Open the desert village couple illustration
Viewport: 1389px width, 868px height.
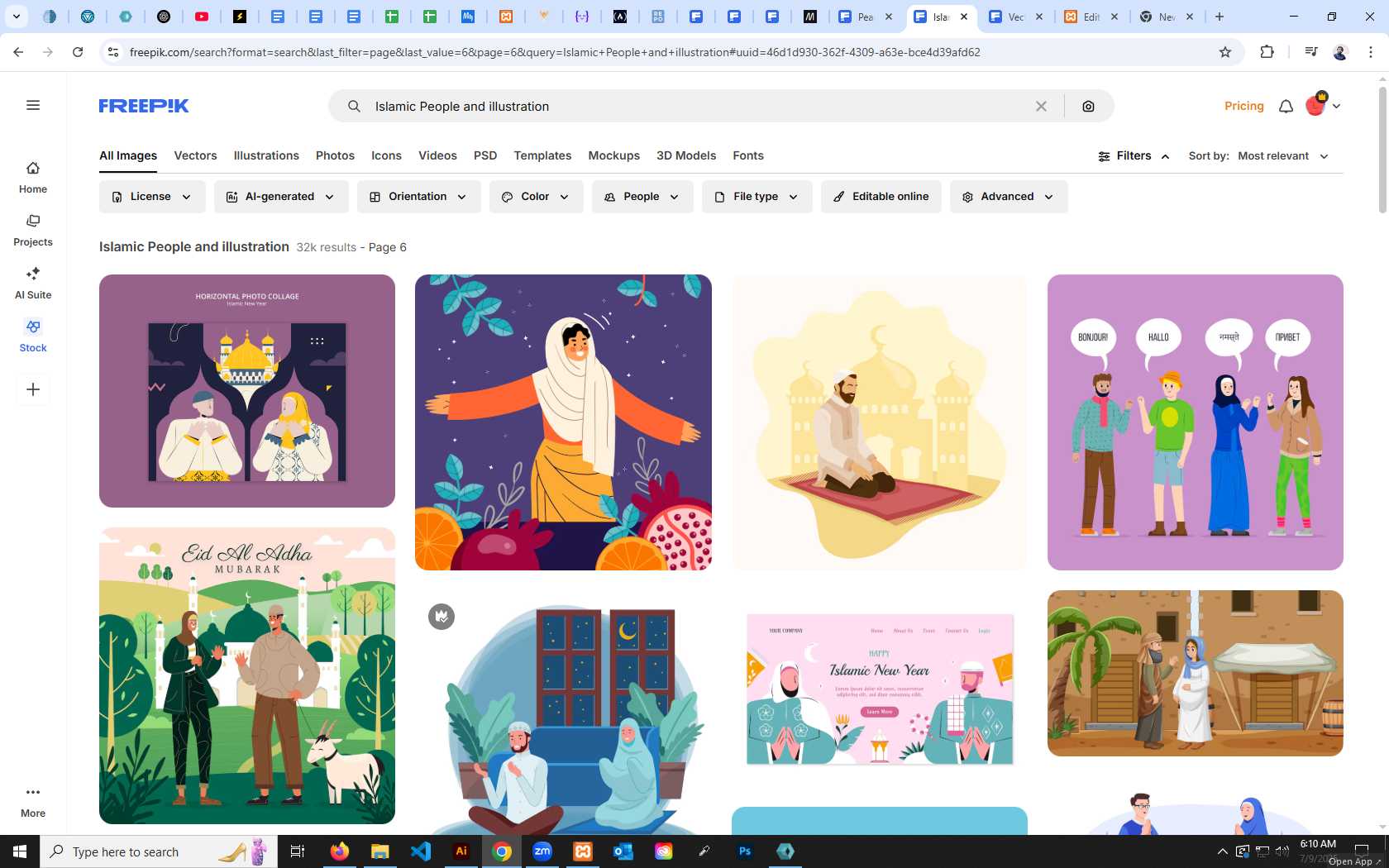[1195, 673]
